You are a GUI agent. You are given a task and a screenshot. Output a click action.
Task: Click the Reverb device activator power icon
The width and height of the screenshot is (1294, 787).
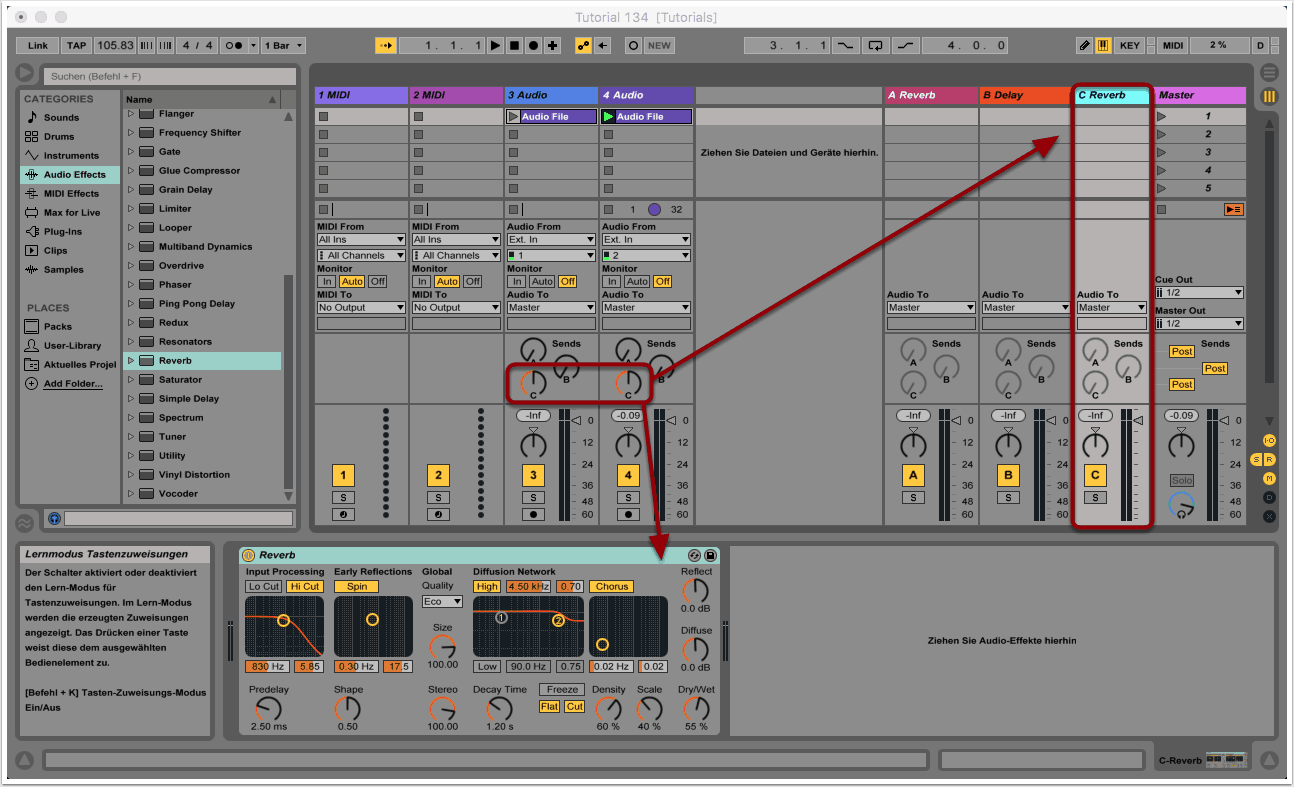click(249, 555)
